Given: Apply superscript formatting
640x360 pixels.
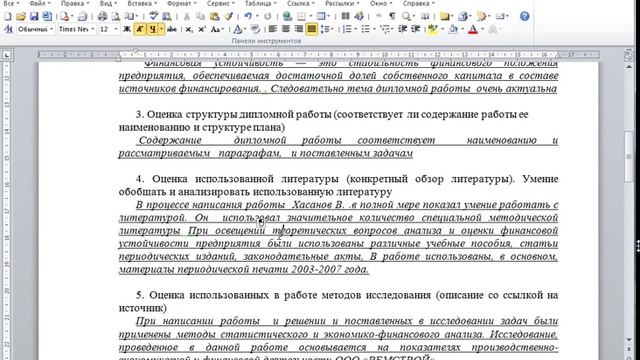Looking at the screenshot, I should point(202,29).
